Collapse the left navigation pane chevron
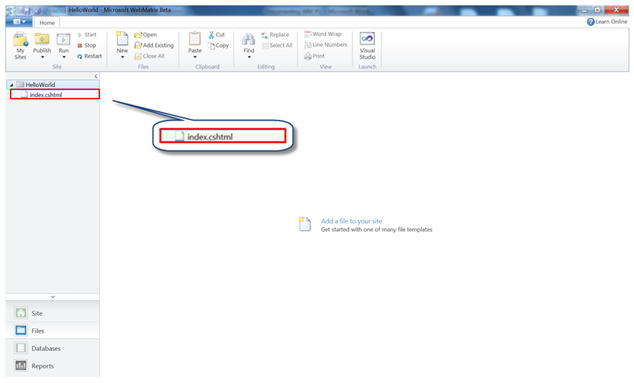 (x=95, y=76)
